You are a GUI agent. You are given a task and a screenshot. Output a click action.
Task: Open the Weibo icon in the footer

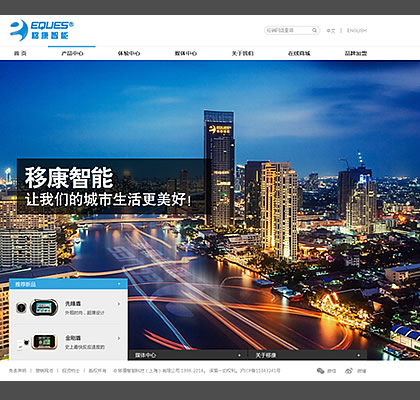[x=349, y=371]
